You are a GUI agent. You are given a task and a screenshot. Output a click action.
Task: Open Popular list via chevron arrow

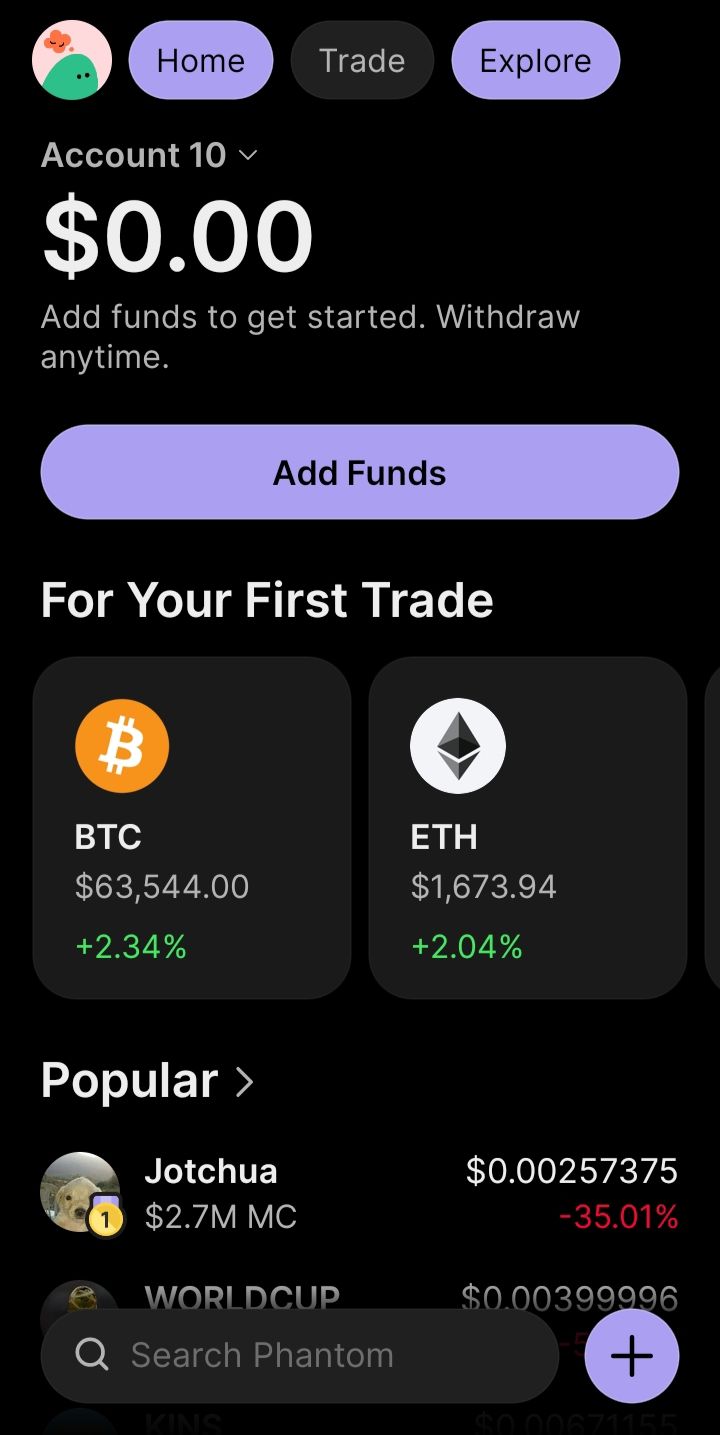coord(244,1081)
